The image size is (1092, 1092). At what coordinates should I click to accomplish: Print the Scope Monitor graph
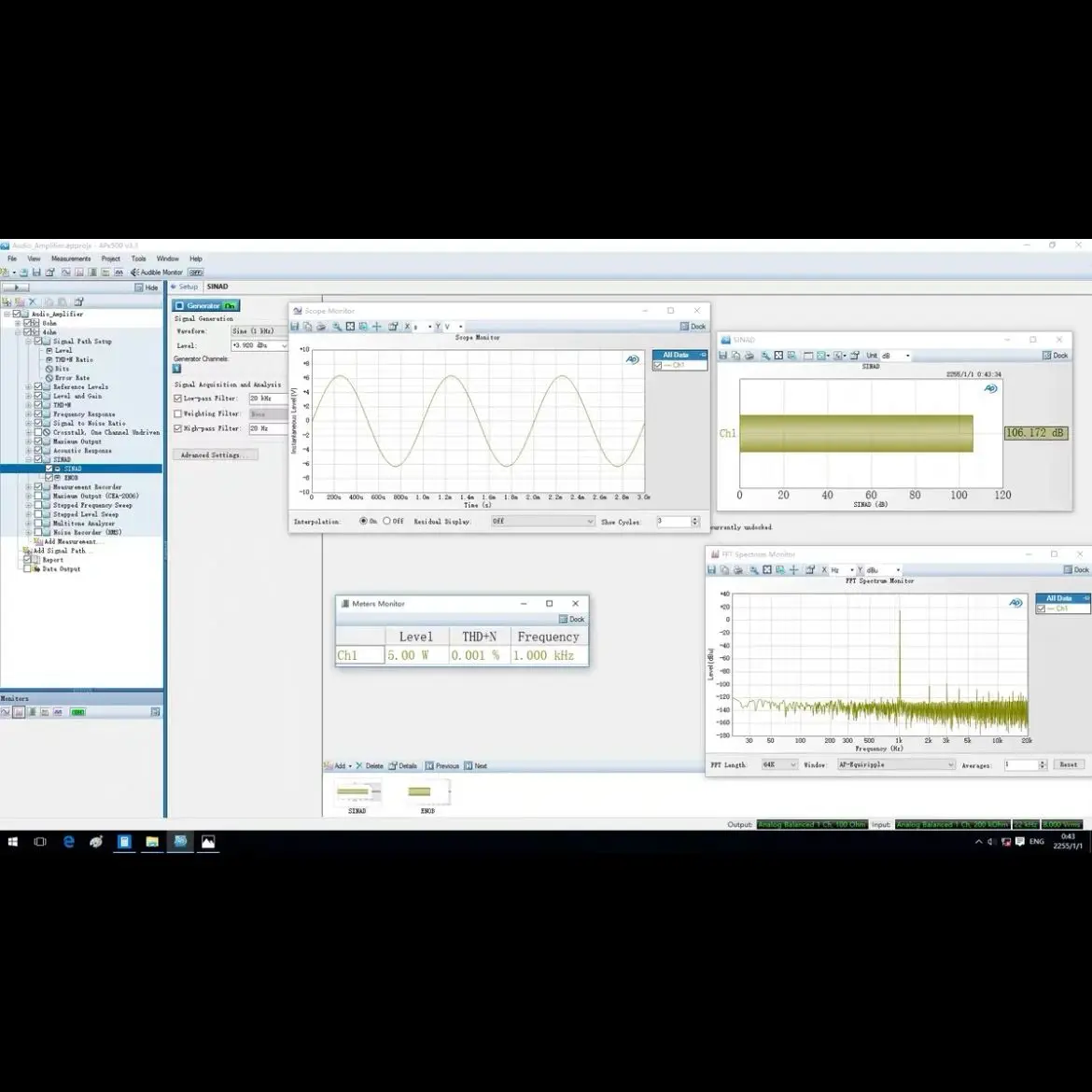(x=321, y=327)
